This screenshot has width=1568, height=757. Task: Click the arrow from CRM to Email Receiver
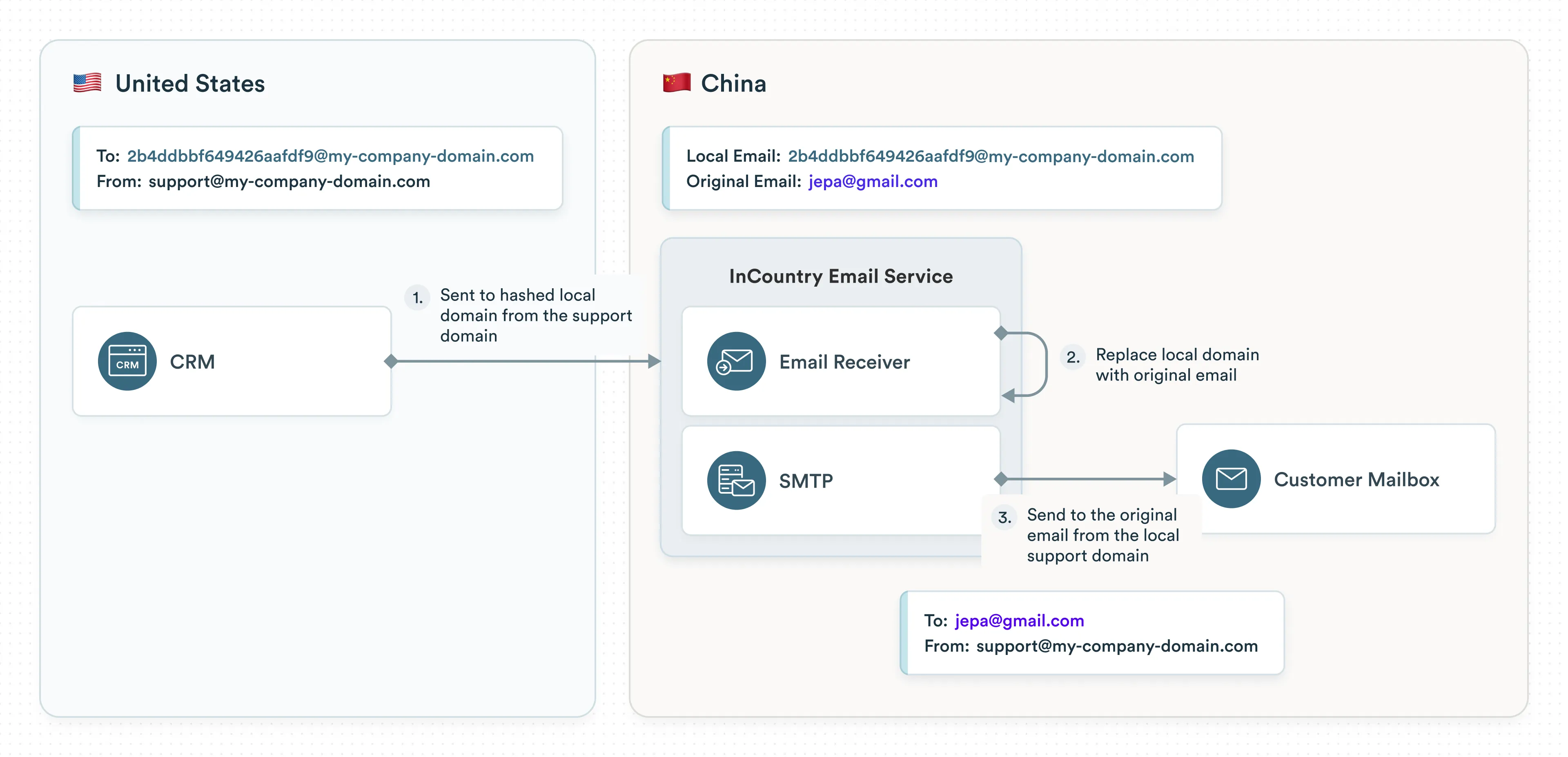tap(523, 361)
